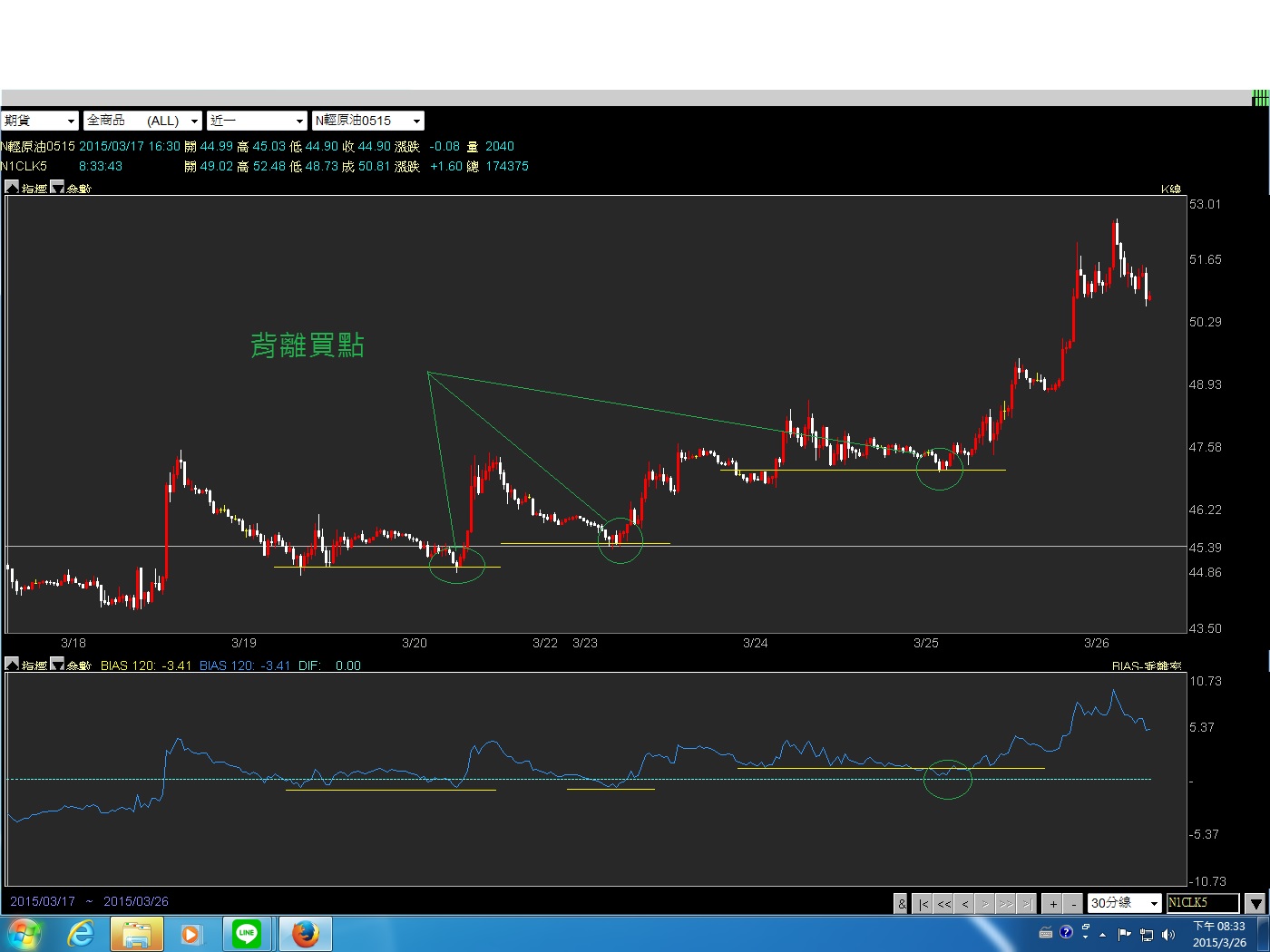Click the blue help icon in system tray
The width and height of the screenshot is (1270, 952).
(1066, 932)
